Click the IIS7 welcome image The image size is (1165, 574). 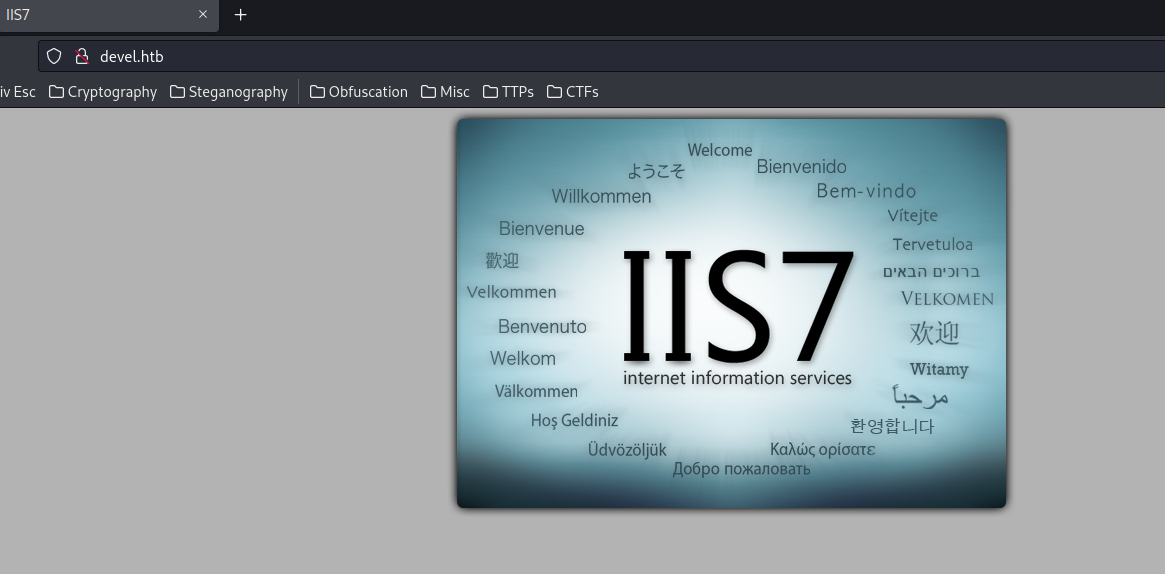(x=731, y=313)
